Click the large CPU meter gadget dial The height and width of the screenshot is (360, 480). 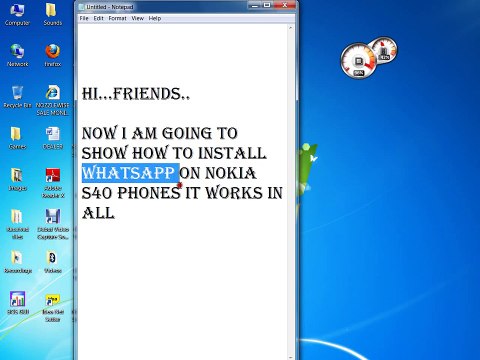tap(358, 61)
